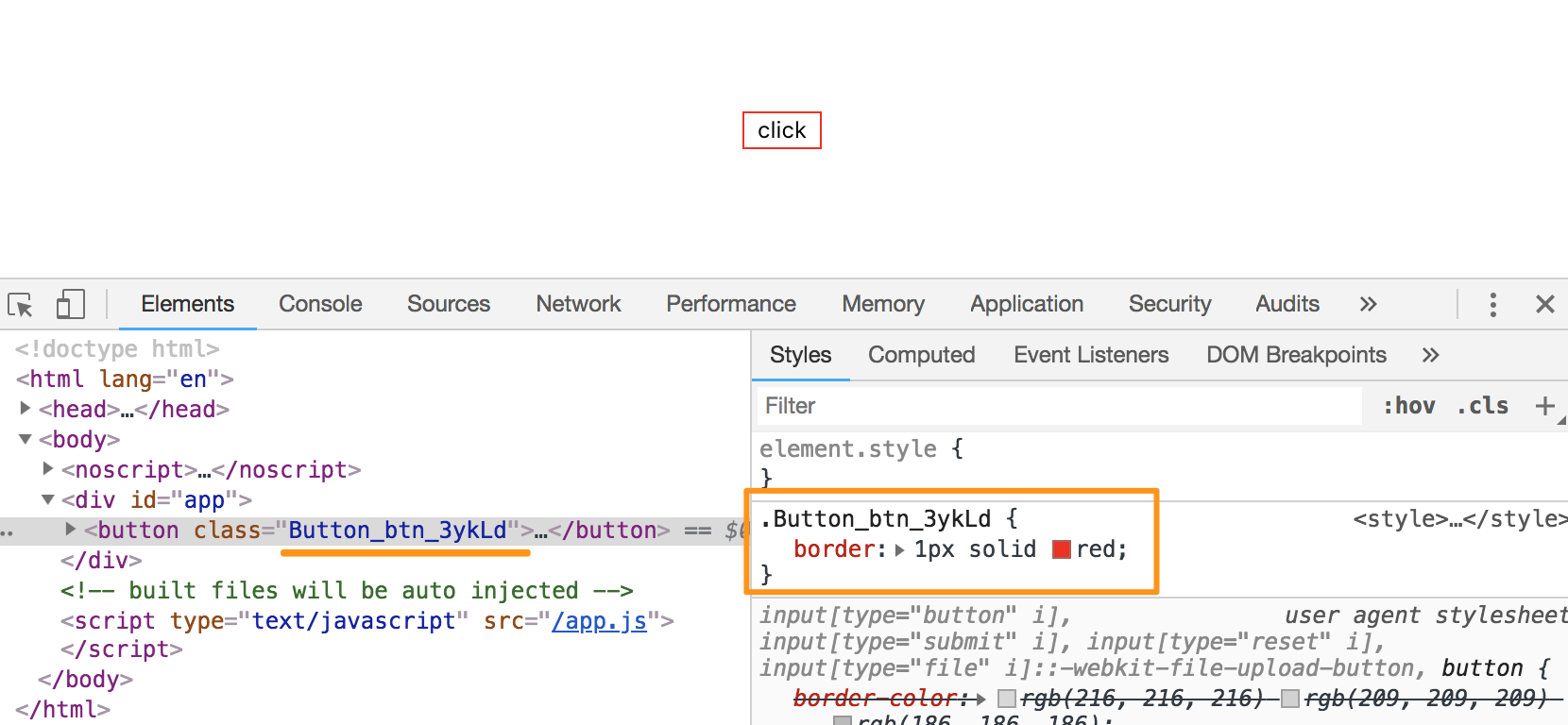Select the Application tab

click(1027, 304)
